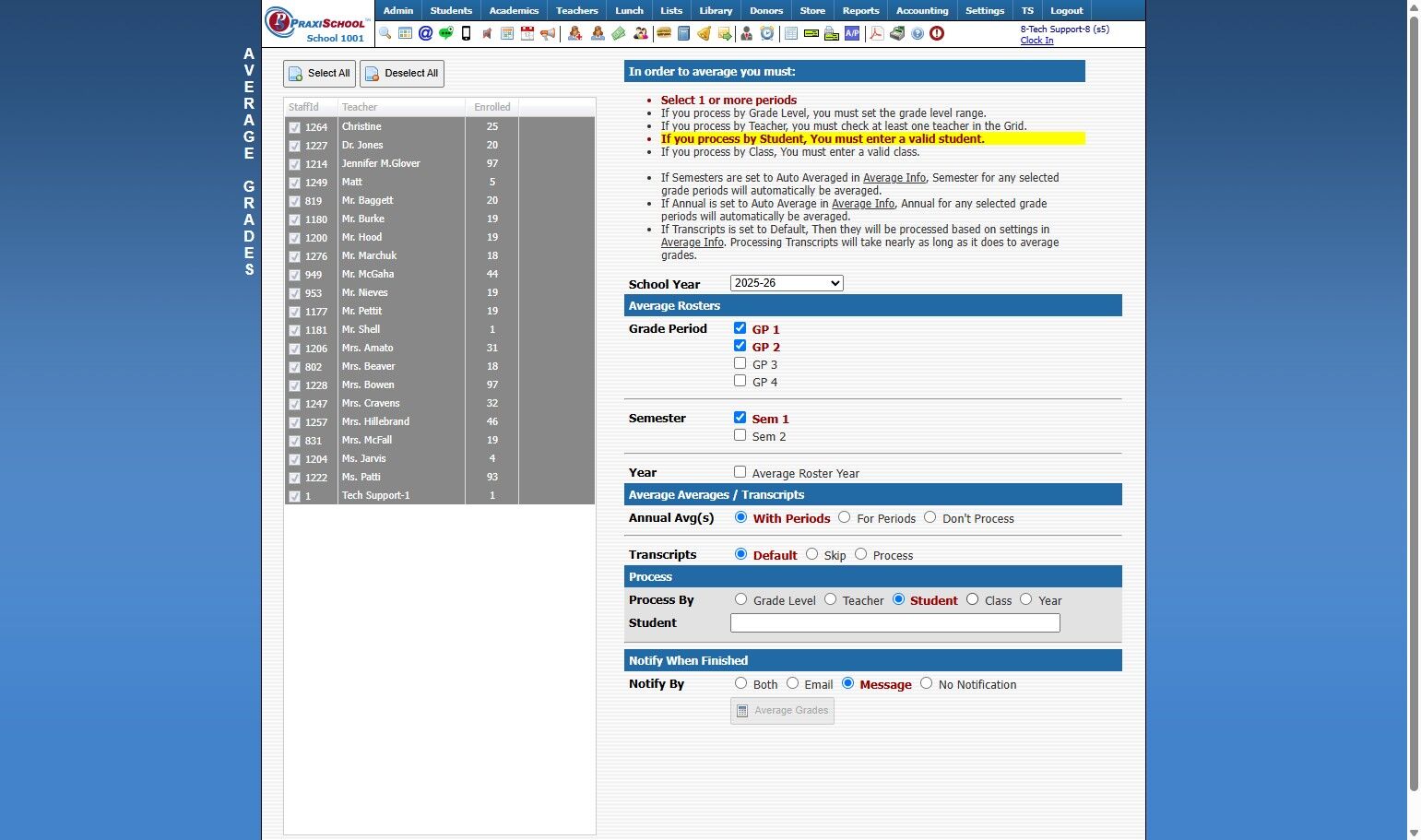This screenshot has width=1421, height=840.
Task: Click the PDF document icon
Action: coord(876,33)
